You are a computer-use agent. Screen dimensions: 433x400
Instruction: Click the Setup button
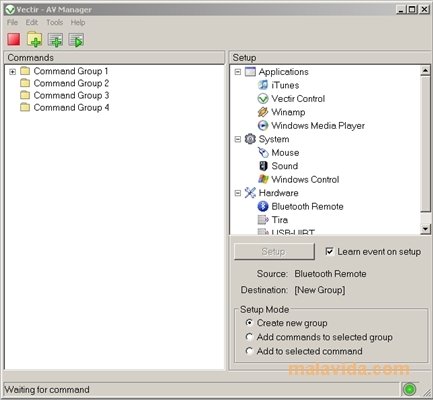tap(274, 251)
